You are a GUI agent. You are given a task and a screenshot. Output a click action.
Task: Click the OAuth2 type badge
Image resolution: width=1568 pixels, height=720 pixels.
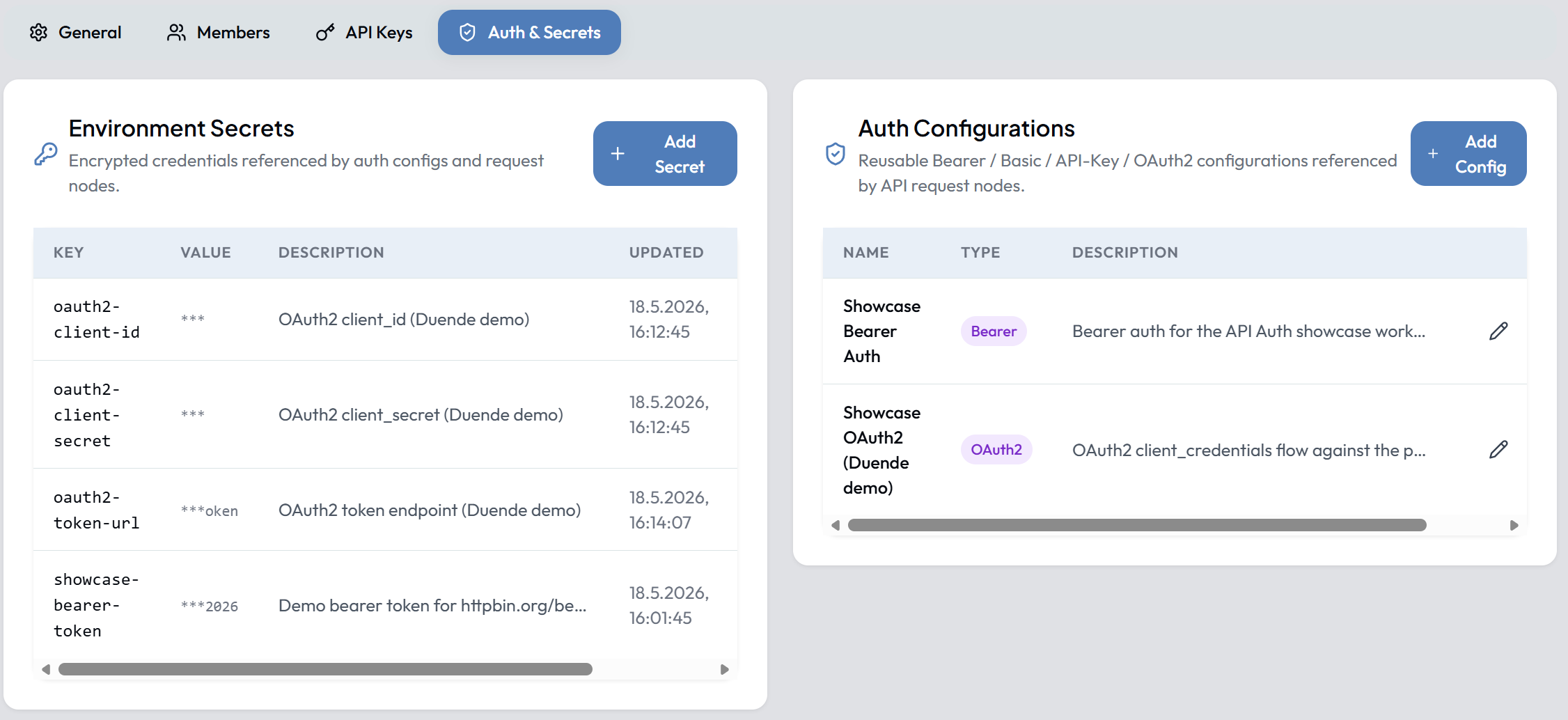point(996,450)
